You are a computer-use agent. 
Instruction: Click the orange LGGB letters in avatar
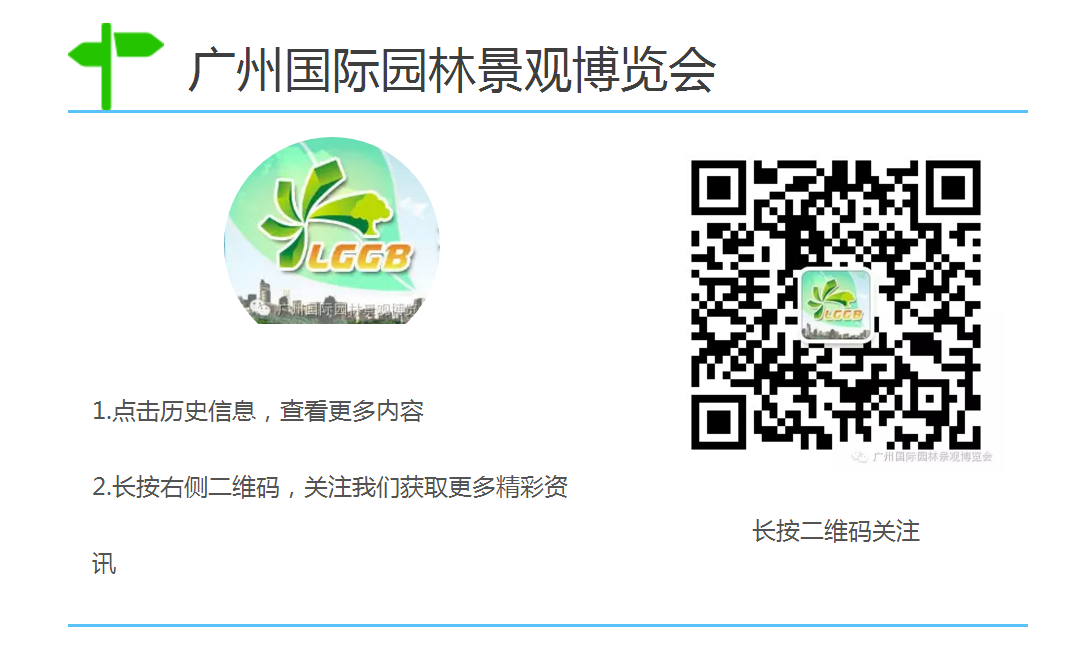[359, 258]
